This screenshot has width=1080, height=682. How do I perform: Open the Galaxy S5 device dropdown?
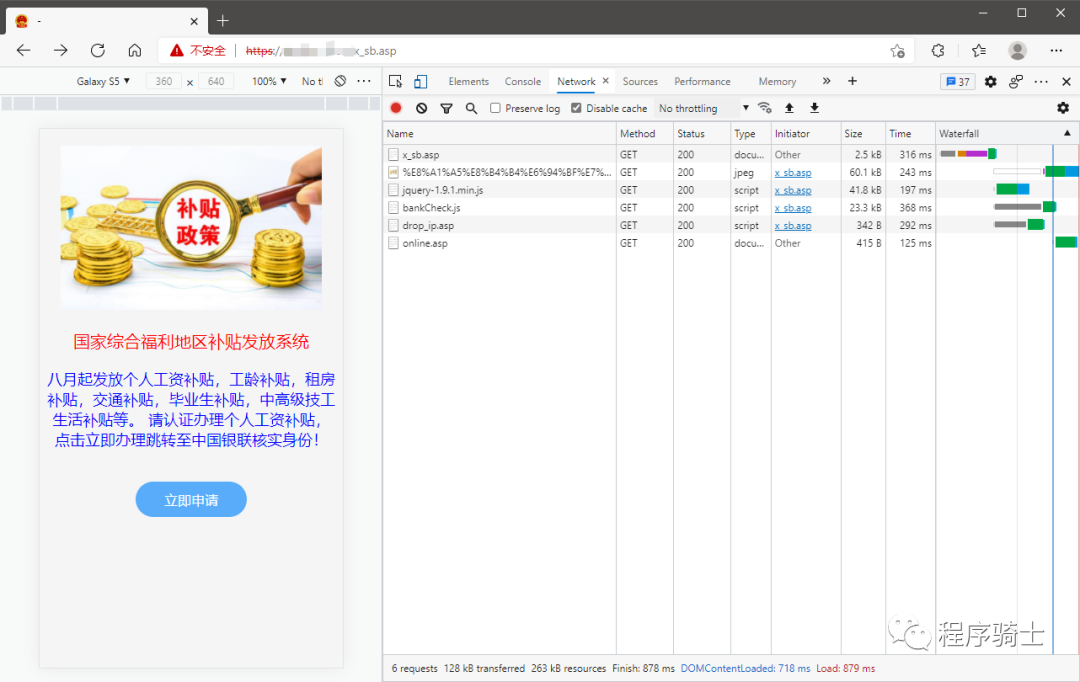coord(103,81)
